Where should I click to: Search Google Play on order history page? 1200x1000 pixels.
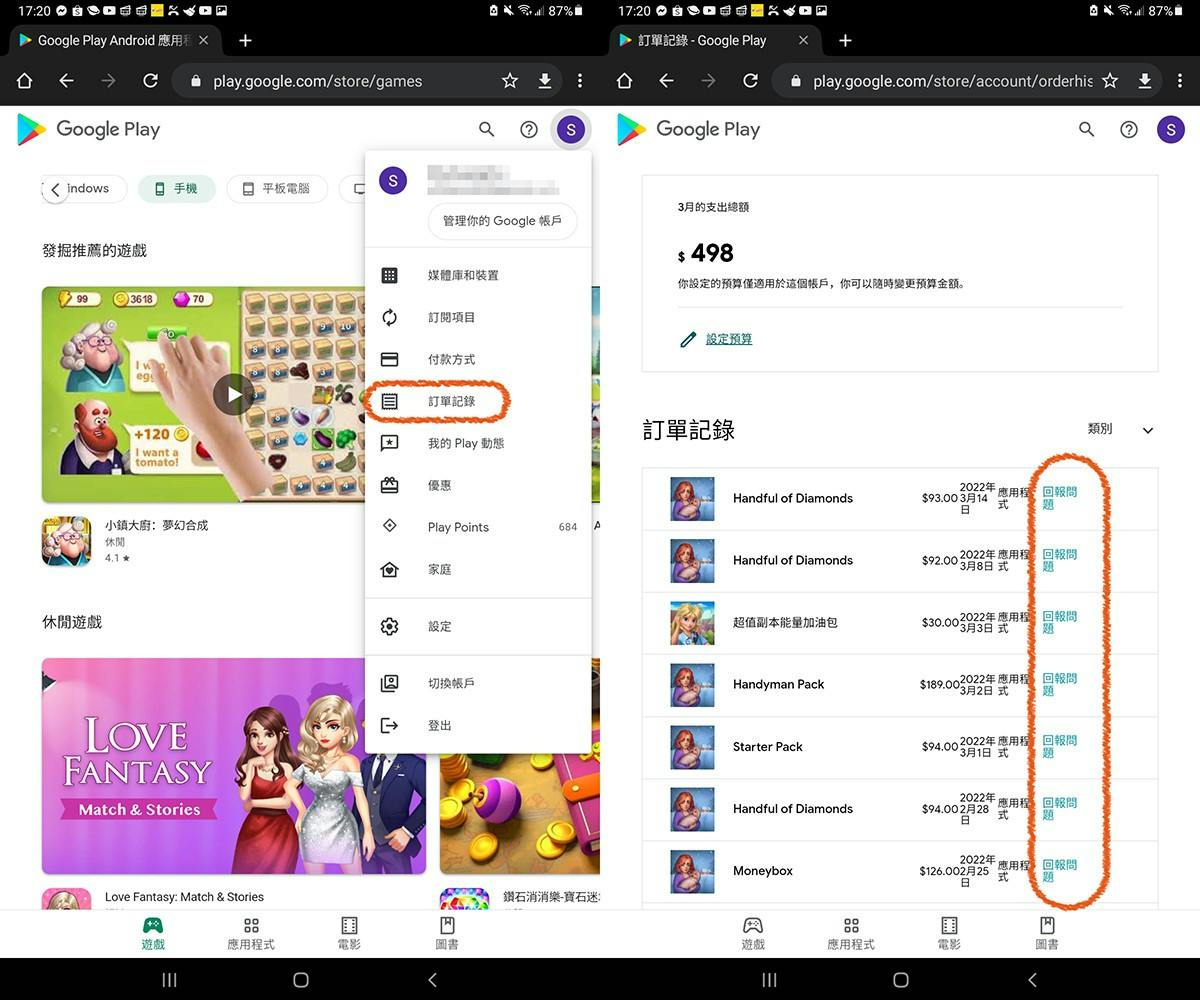click(x=1087, y=129)
